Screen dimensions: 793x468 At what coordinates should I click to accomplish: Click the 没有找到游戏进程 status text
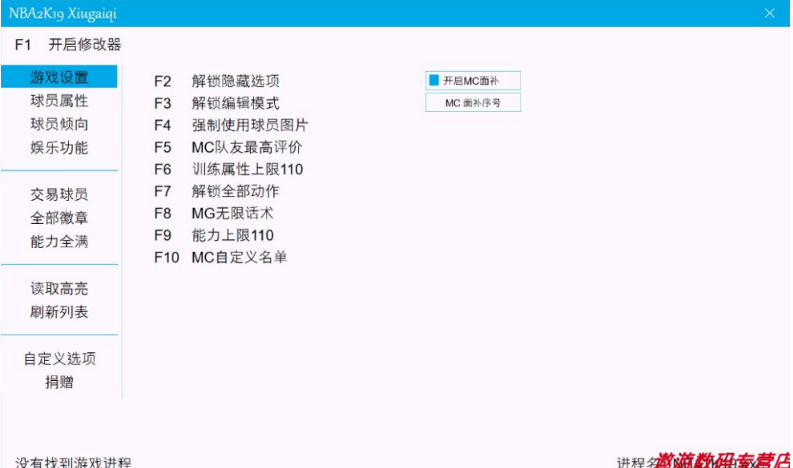pos(73,462)
